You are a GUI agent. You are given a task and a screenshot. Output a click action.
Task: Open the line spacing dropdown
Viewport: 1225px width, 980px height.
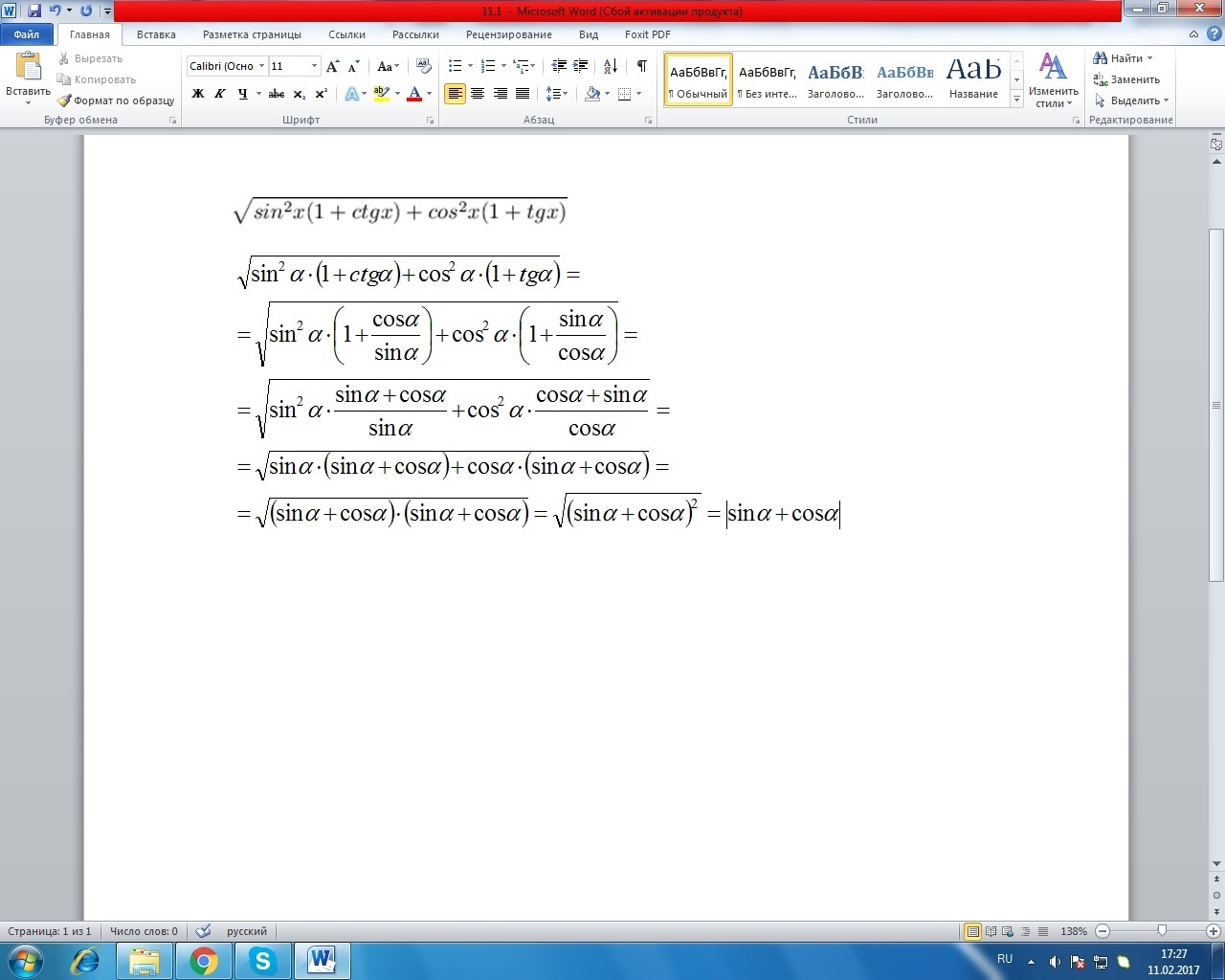556,94
